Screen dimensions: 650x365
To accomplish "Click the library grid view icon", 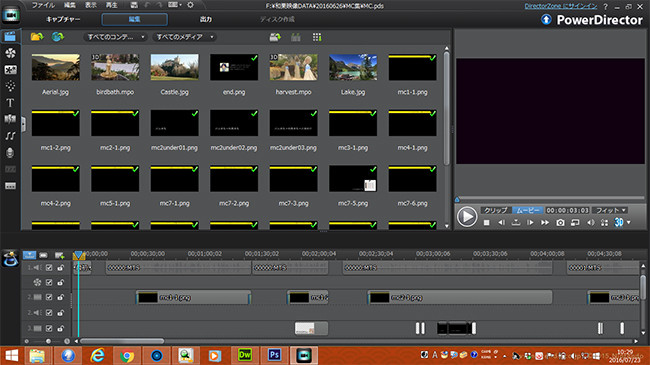I will pyautogui.click(x=317, y=37).
